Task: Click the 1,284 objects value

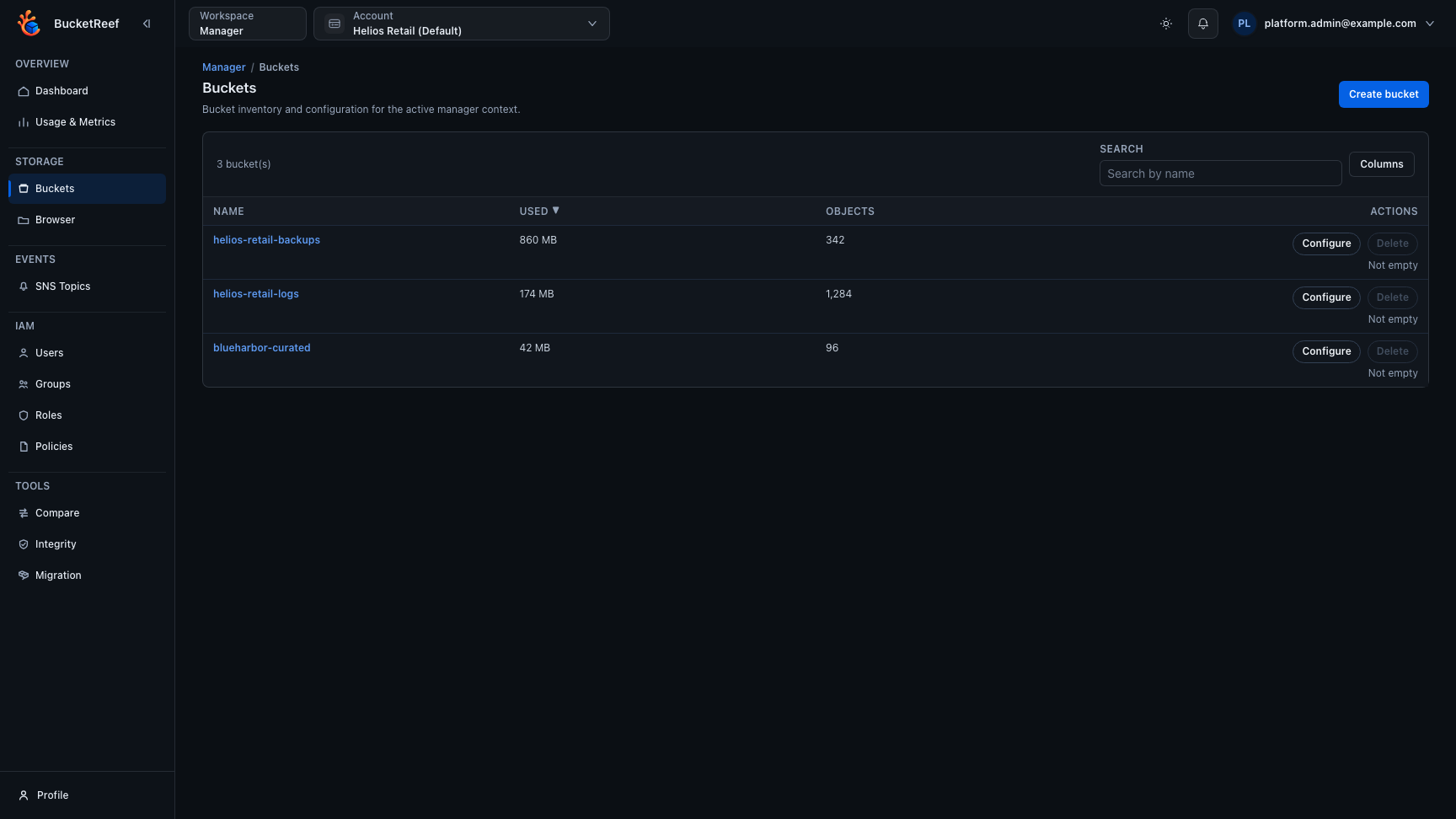Action: [x=838, y=294]
